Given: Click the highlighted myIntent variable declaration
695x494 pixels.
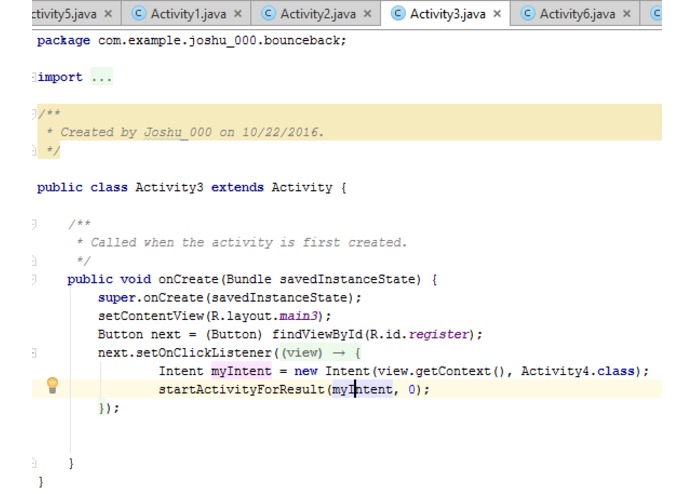Looking at the screenshot, I should coord(241,371).
